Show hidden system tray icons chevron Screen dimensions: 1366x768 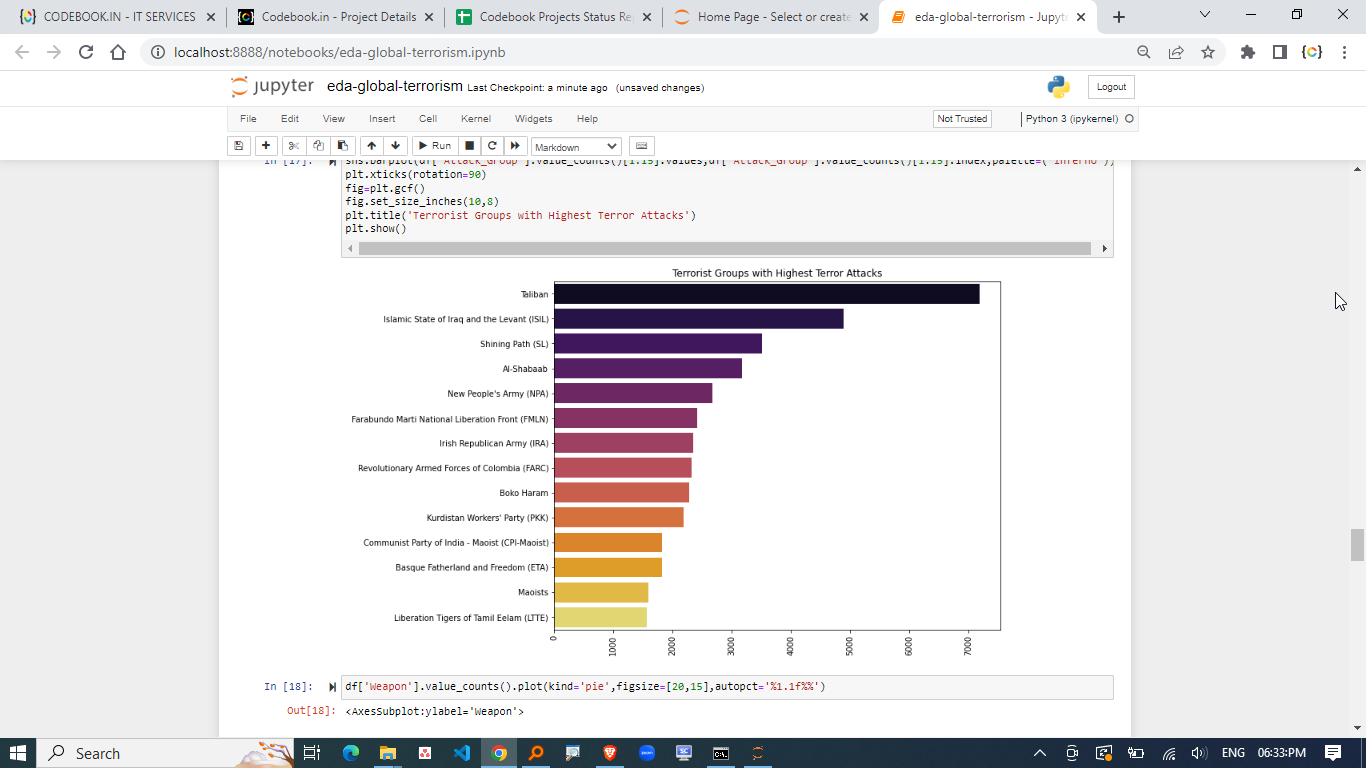(1040, 753)
